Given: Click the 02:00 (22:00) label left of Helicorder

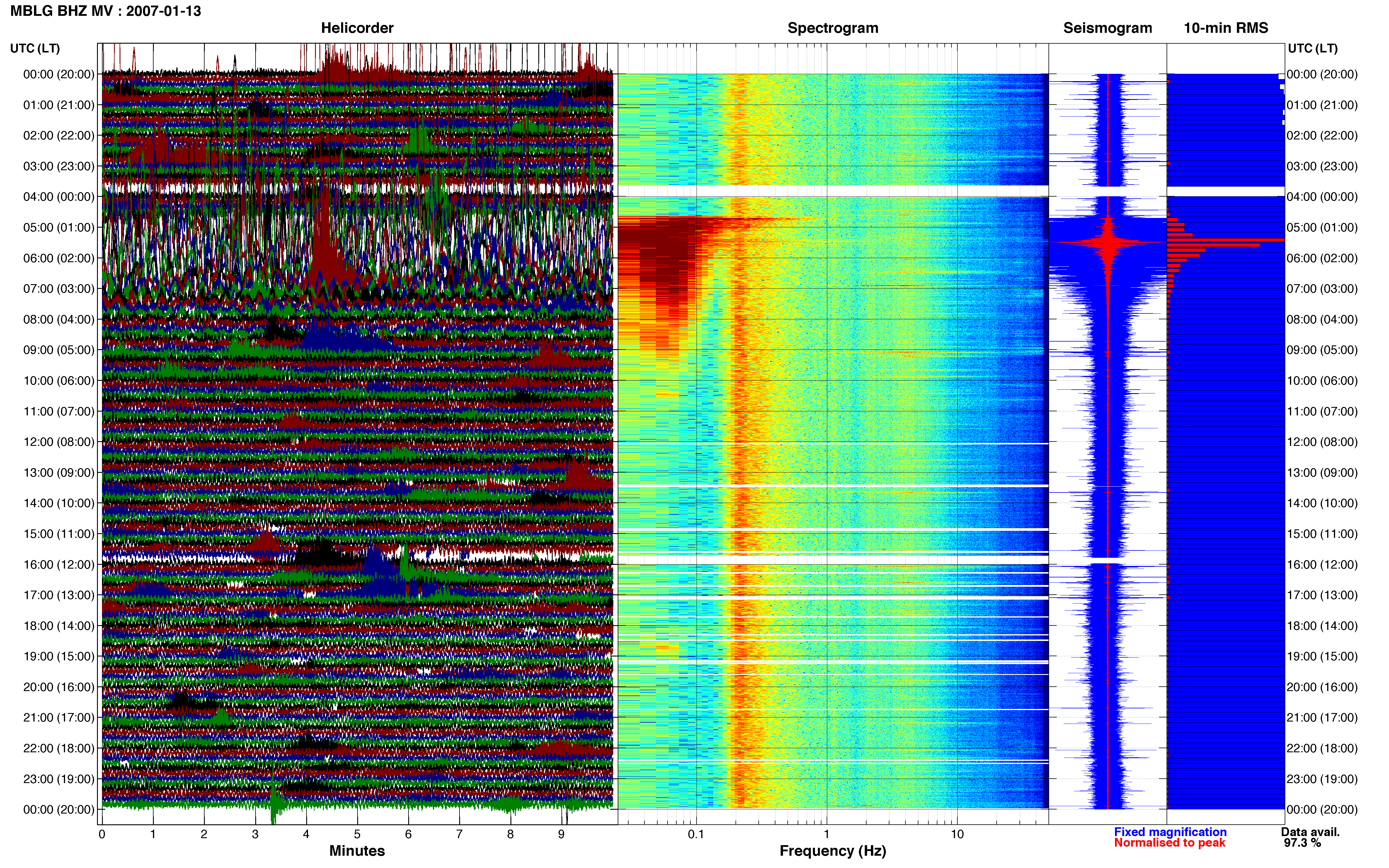Looking at the screenshot, I should 59,135.
